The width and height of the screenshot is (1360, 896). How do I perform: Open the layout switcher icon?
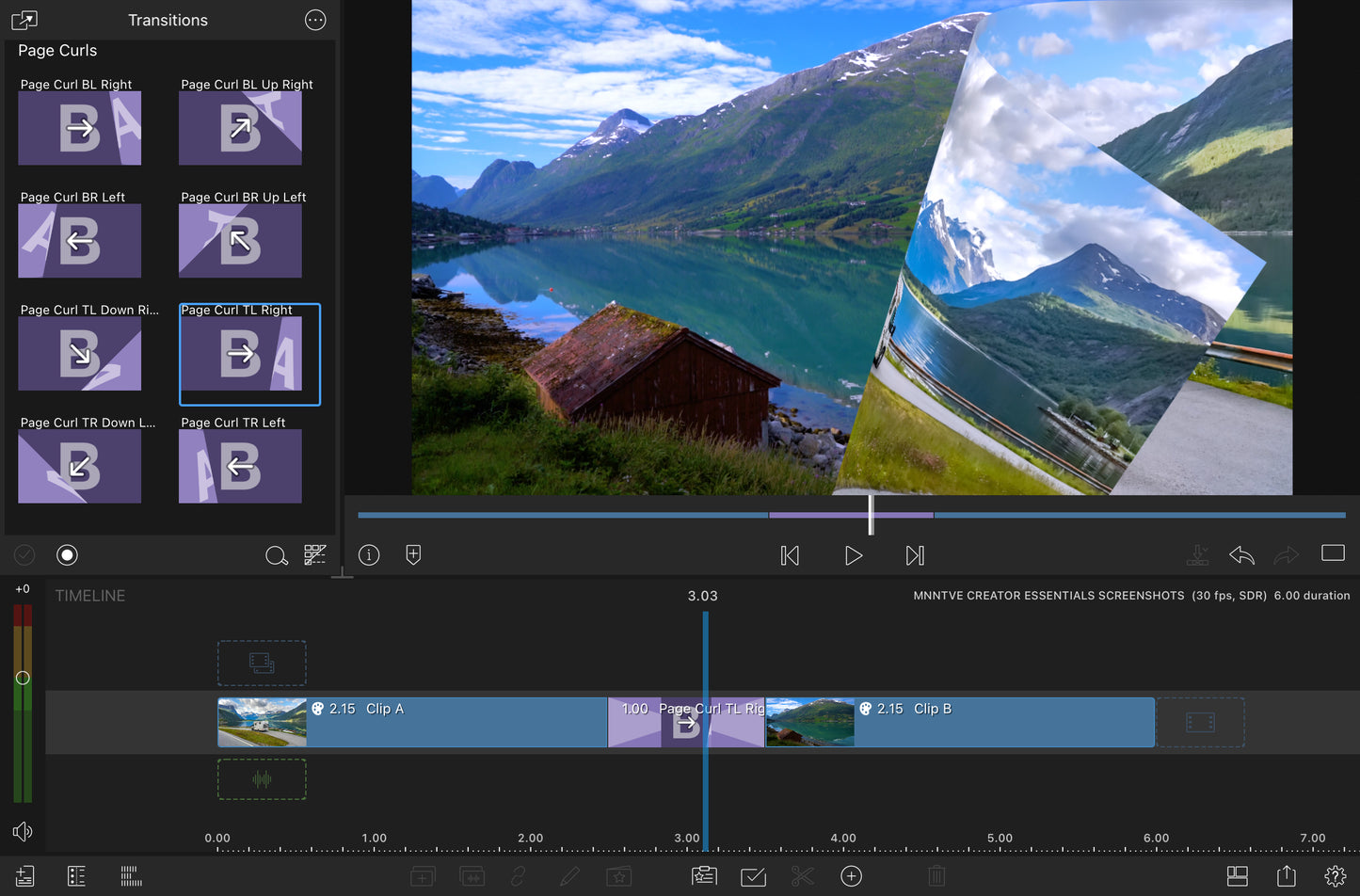tap(1237, 876)
